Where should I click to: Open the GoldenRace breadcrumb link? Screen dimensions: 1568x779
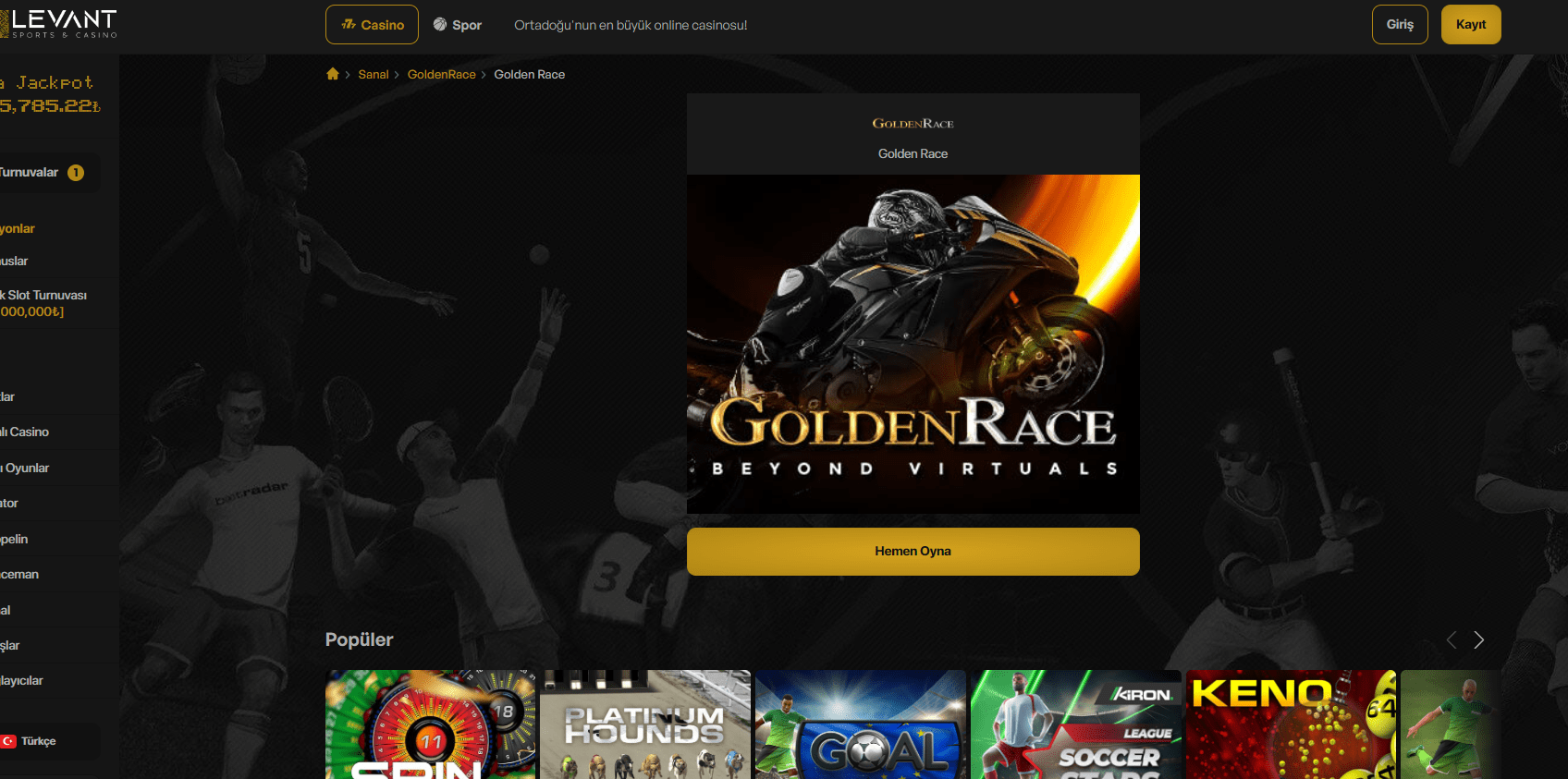pyautogui.click(x=442, y=75)
